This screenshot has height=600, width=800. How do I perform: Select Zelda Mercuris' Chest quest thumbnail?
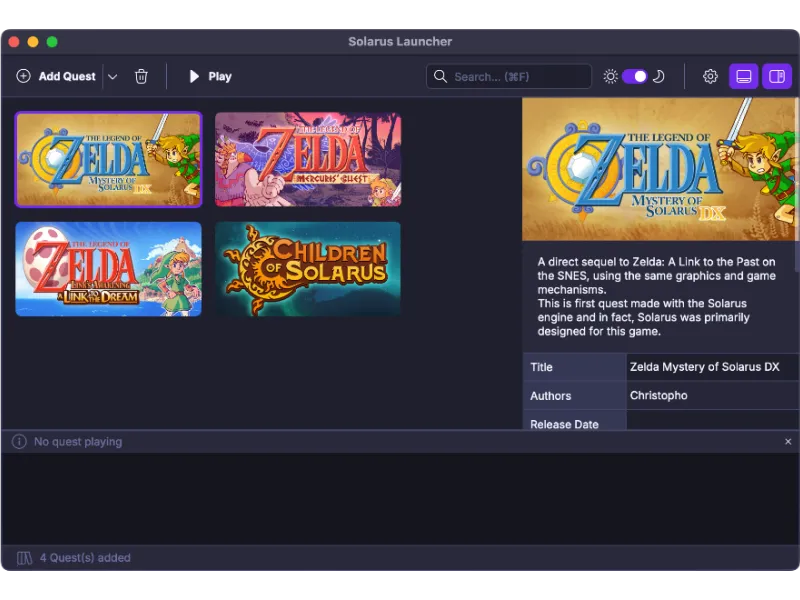coord(308,160)
